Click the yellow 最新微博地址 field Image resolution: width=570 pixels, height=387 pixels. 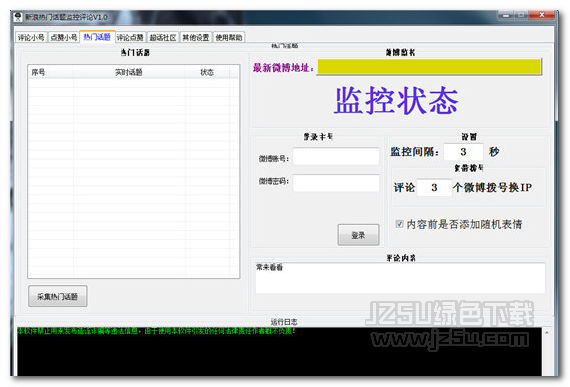point(429,67)
